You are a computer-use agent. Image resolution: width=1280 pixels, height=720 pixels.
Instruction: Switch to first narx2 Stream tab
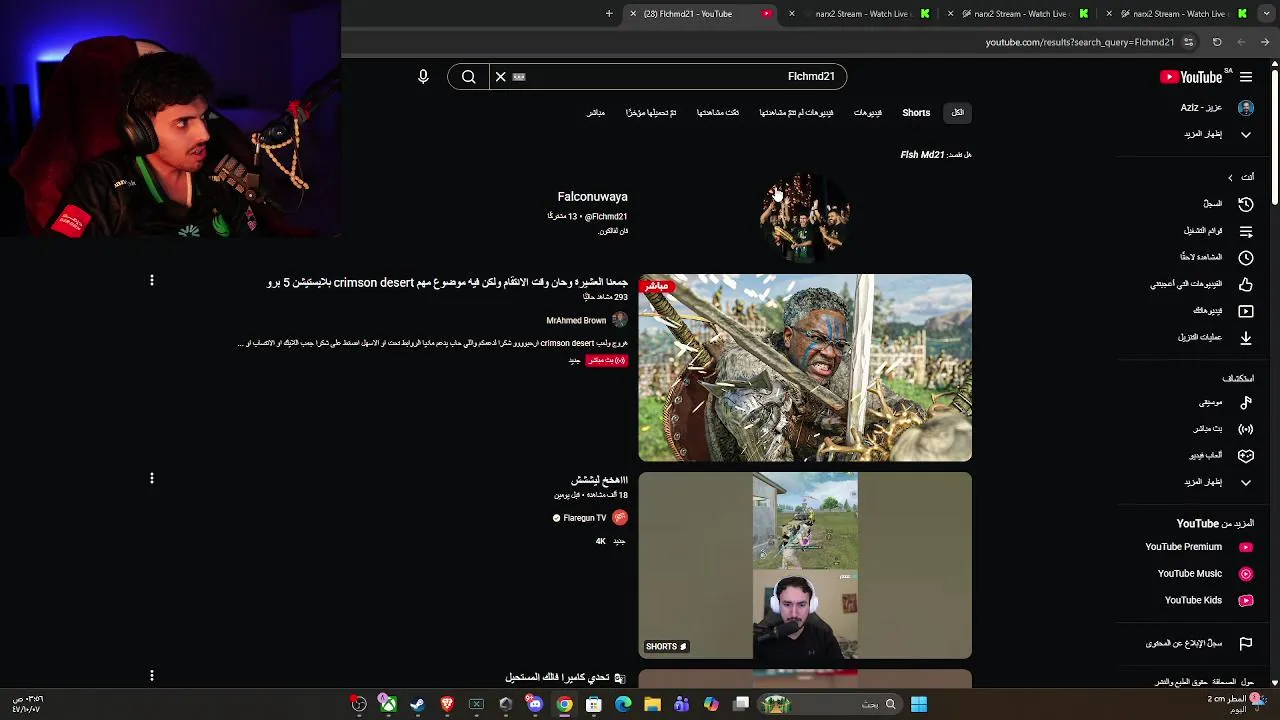[860, 14]
